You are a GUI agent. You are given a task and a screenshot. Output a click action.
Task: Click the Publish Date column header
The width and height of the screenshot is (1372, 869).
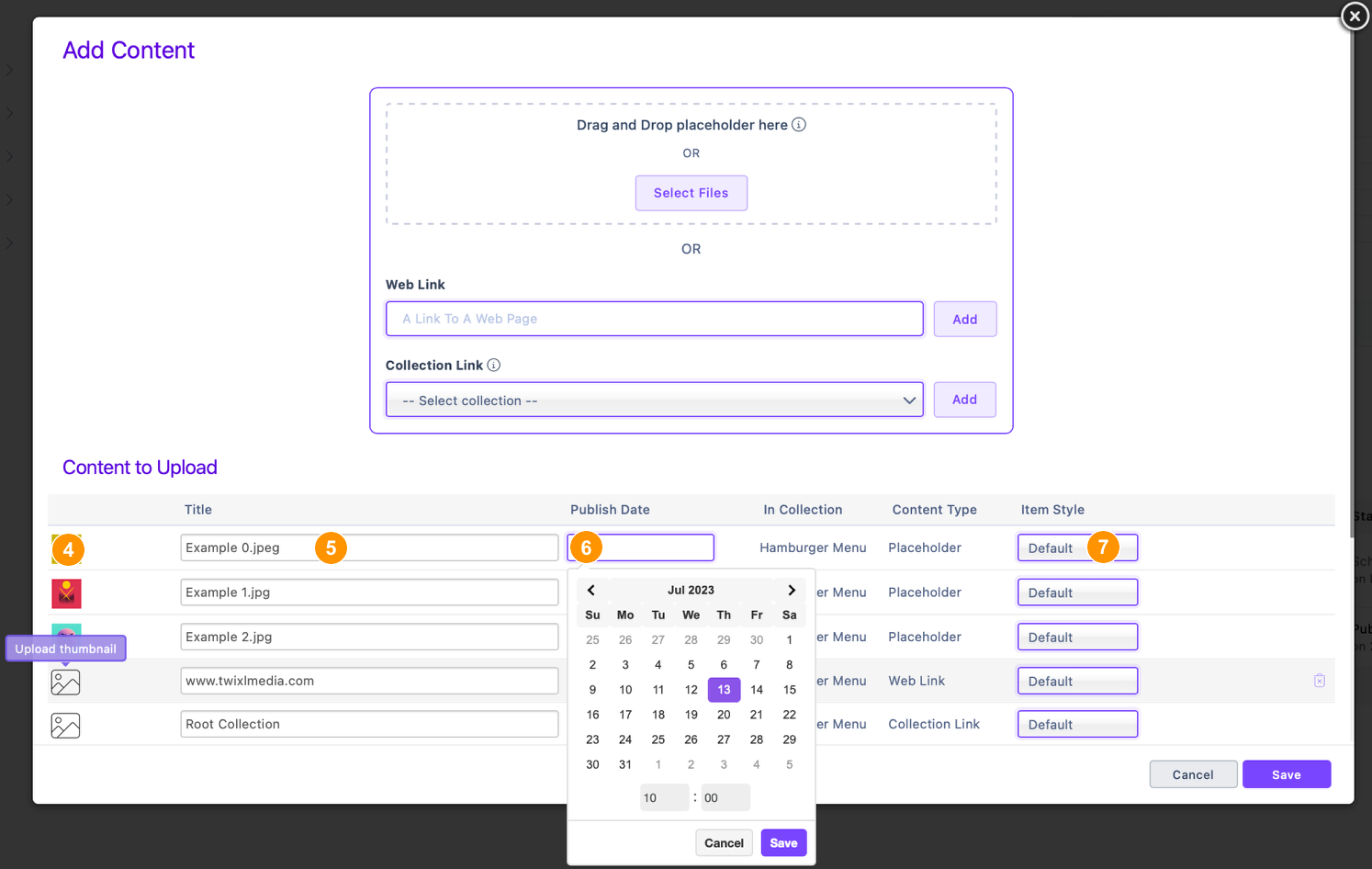click(x=610, y=510)
